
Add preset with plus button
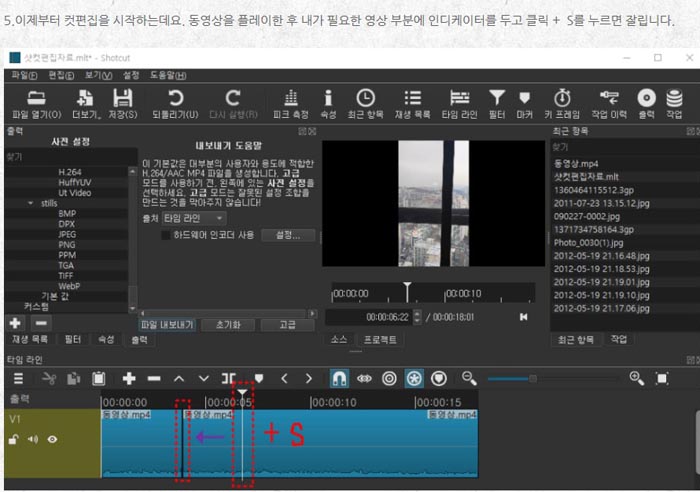point(15,323)
